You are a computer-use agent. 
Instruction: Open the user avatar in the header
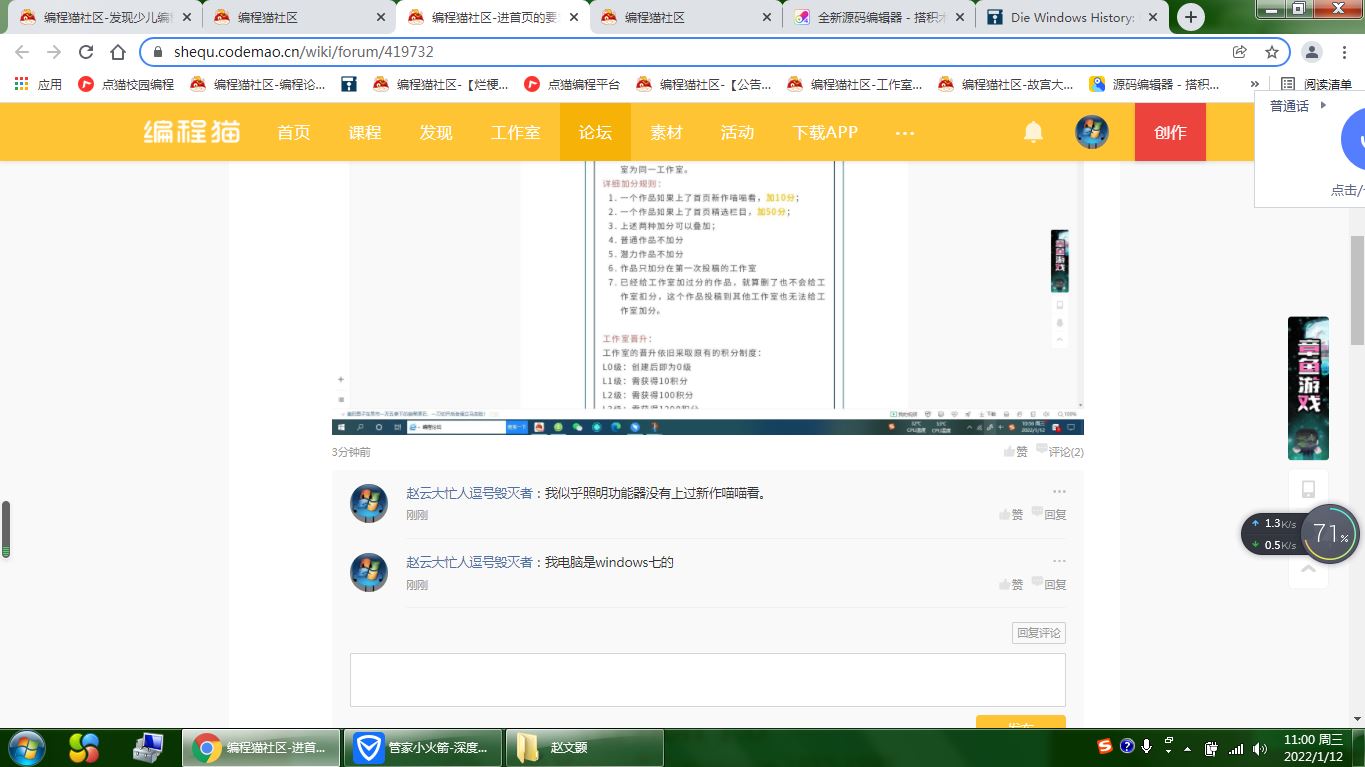point(1092,132)
